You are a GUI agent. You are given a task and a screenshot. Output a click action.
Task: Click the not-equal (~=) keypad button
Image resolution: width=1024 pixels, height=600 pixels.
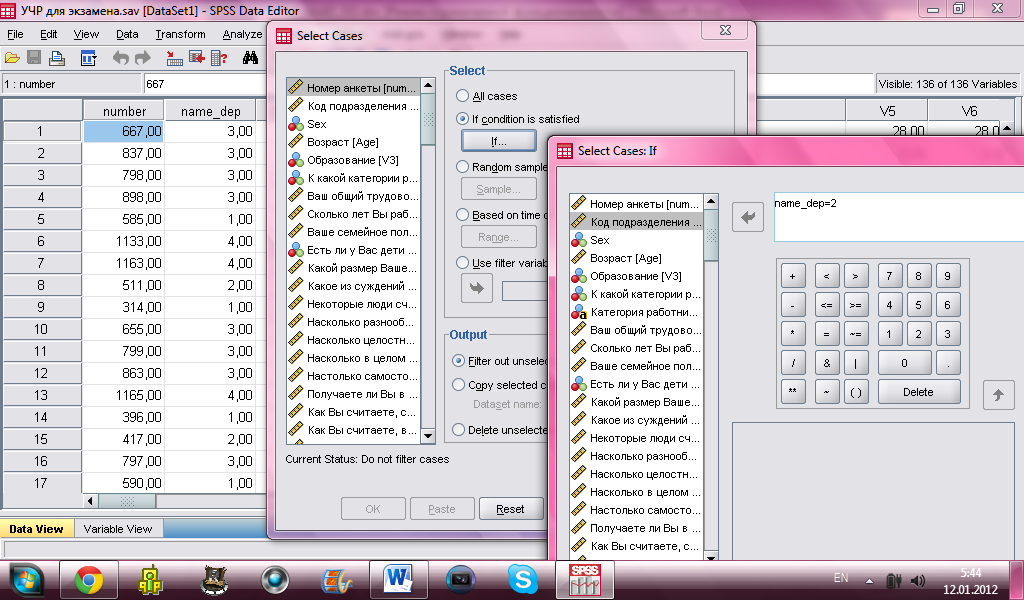pos(856,334)
